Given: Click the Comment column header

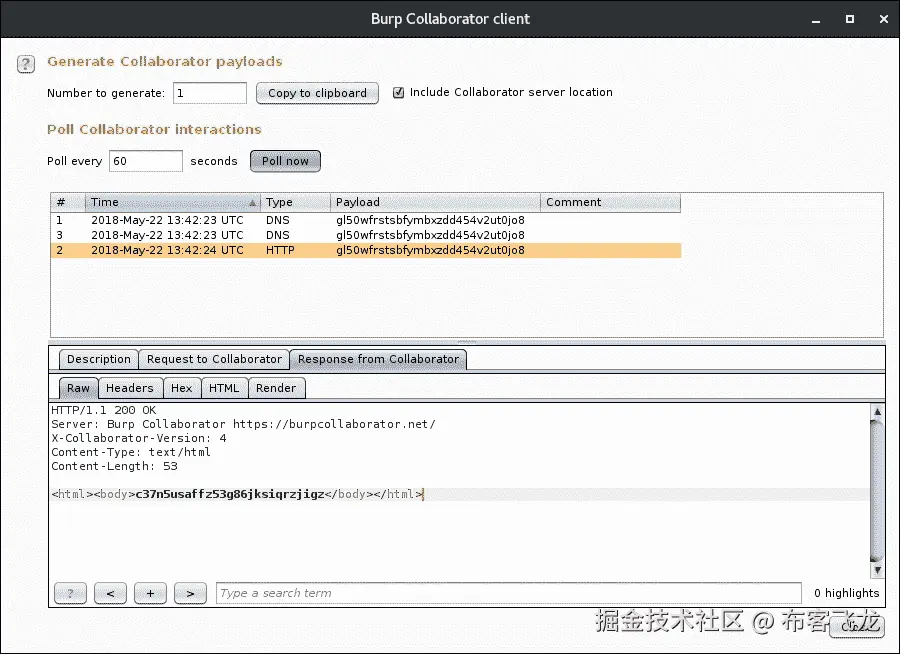Looking at the screenshot, I should click(610, 203).
